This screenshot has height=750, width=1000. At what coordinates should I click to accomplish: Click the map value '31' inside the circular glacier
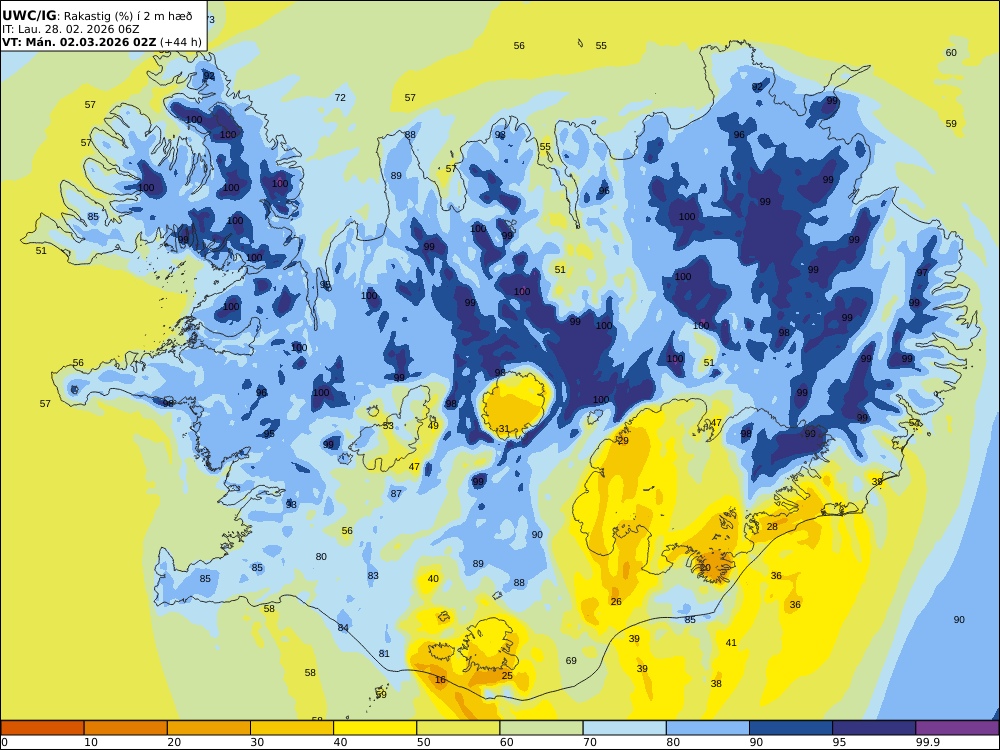coord(504,429)
